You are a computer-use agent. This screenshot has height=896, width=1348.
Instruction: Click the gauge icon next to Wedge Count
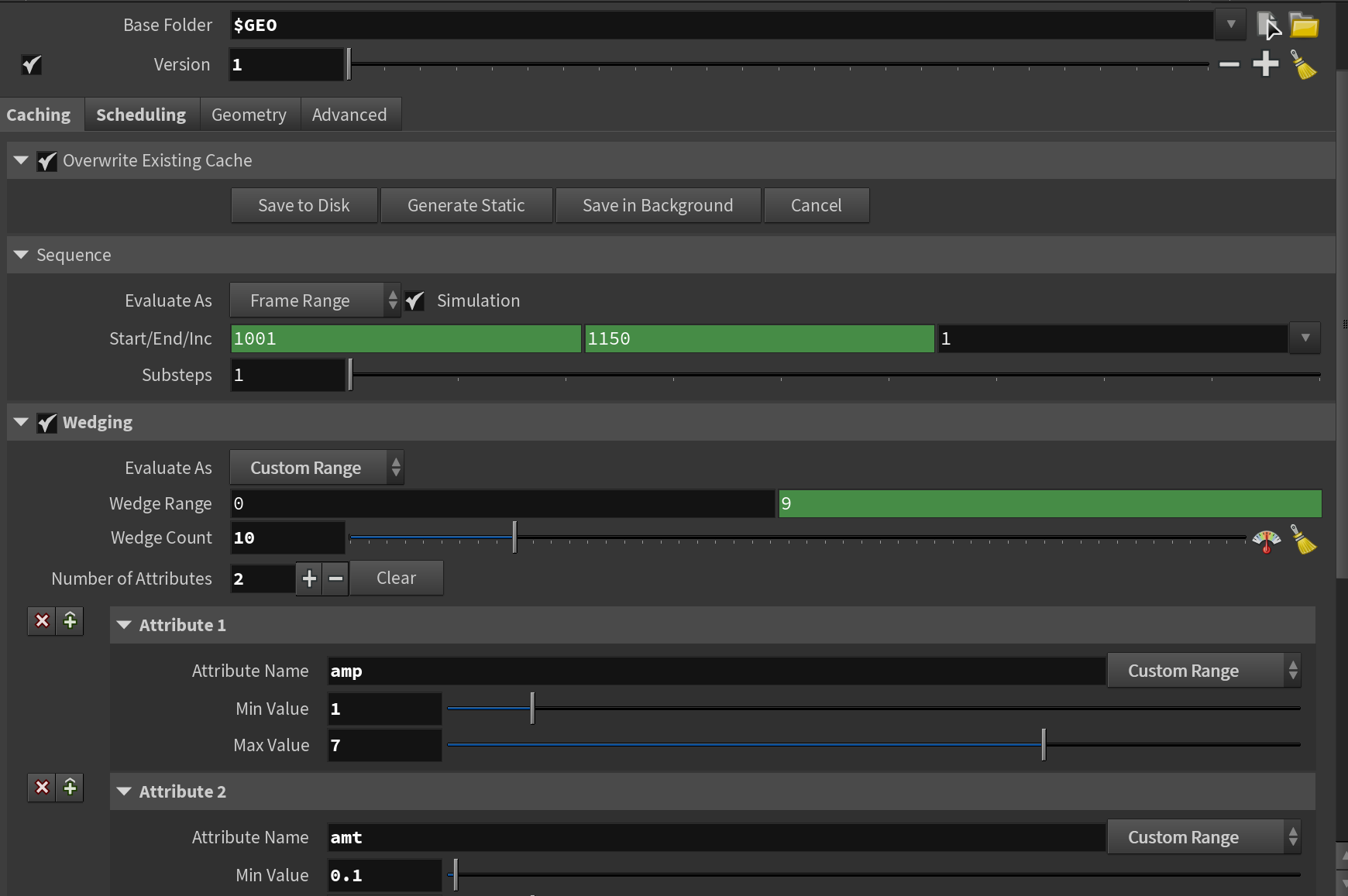1267,540
